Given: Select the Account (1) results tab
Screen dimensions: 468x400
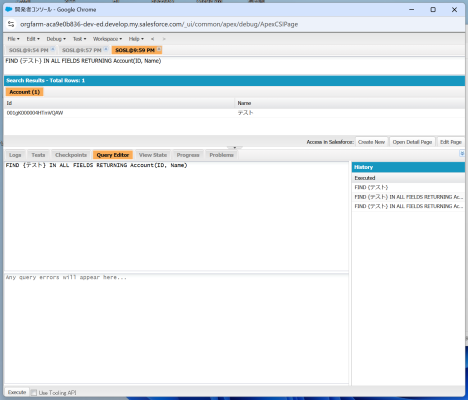Looking at the screenshot, I should pos(25,92).
